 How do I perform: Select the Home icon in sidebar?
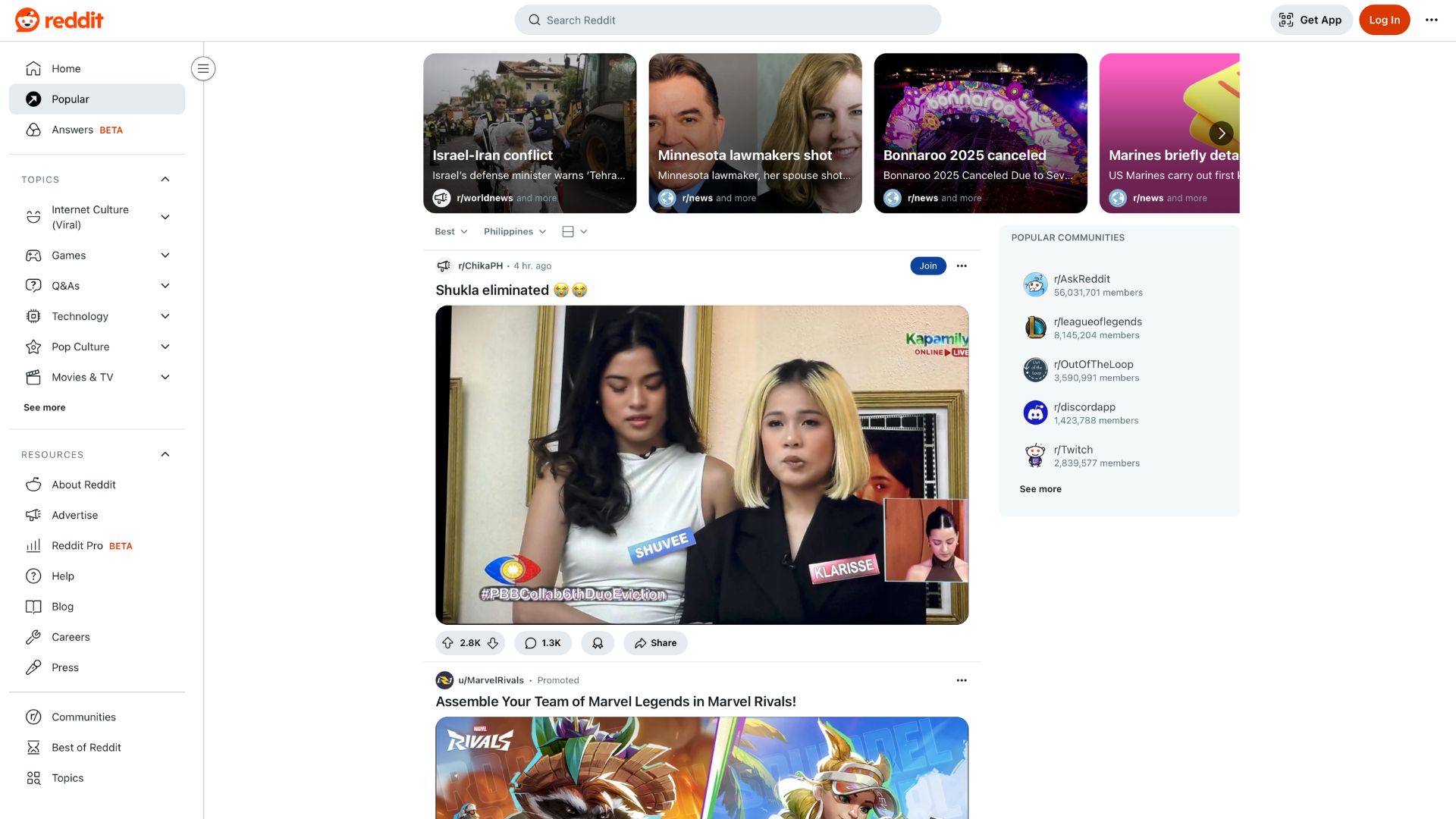click(33, 68)
